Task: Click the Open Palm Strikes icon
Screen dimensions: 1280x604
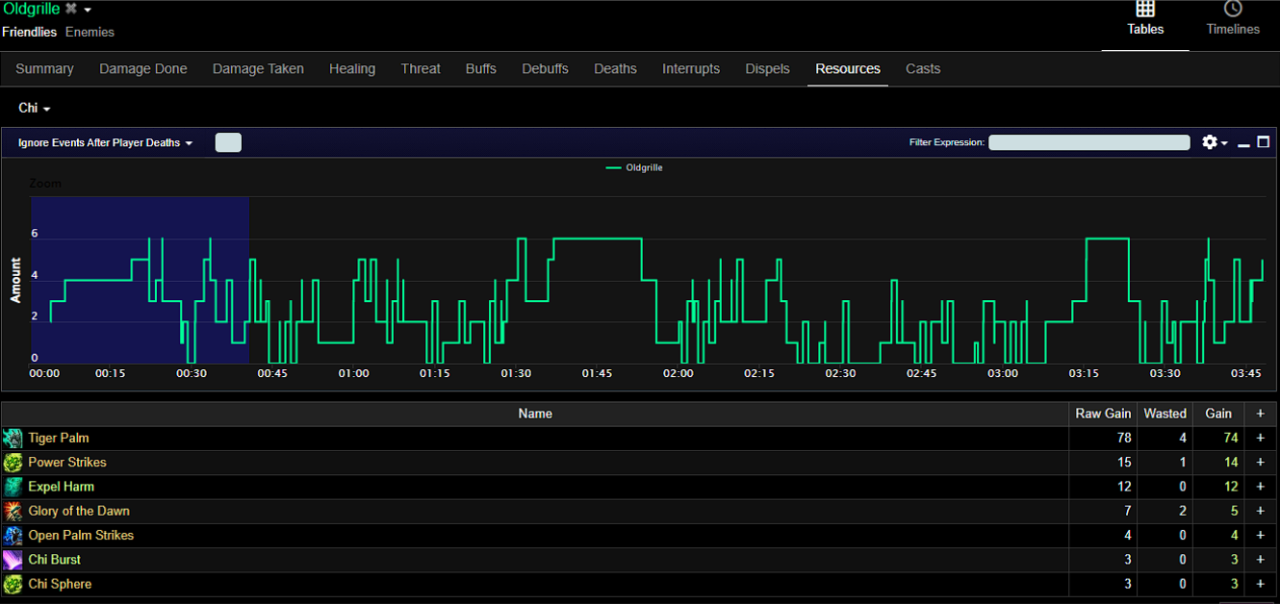Action: [x=14, y=535]
